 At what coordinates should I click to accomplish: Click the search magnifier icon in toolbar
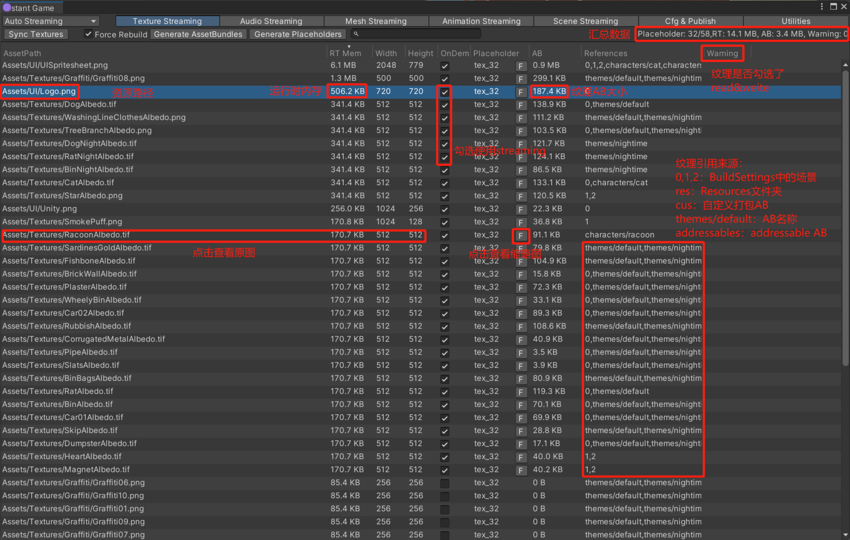[356, 34]
